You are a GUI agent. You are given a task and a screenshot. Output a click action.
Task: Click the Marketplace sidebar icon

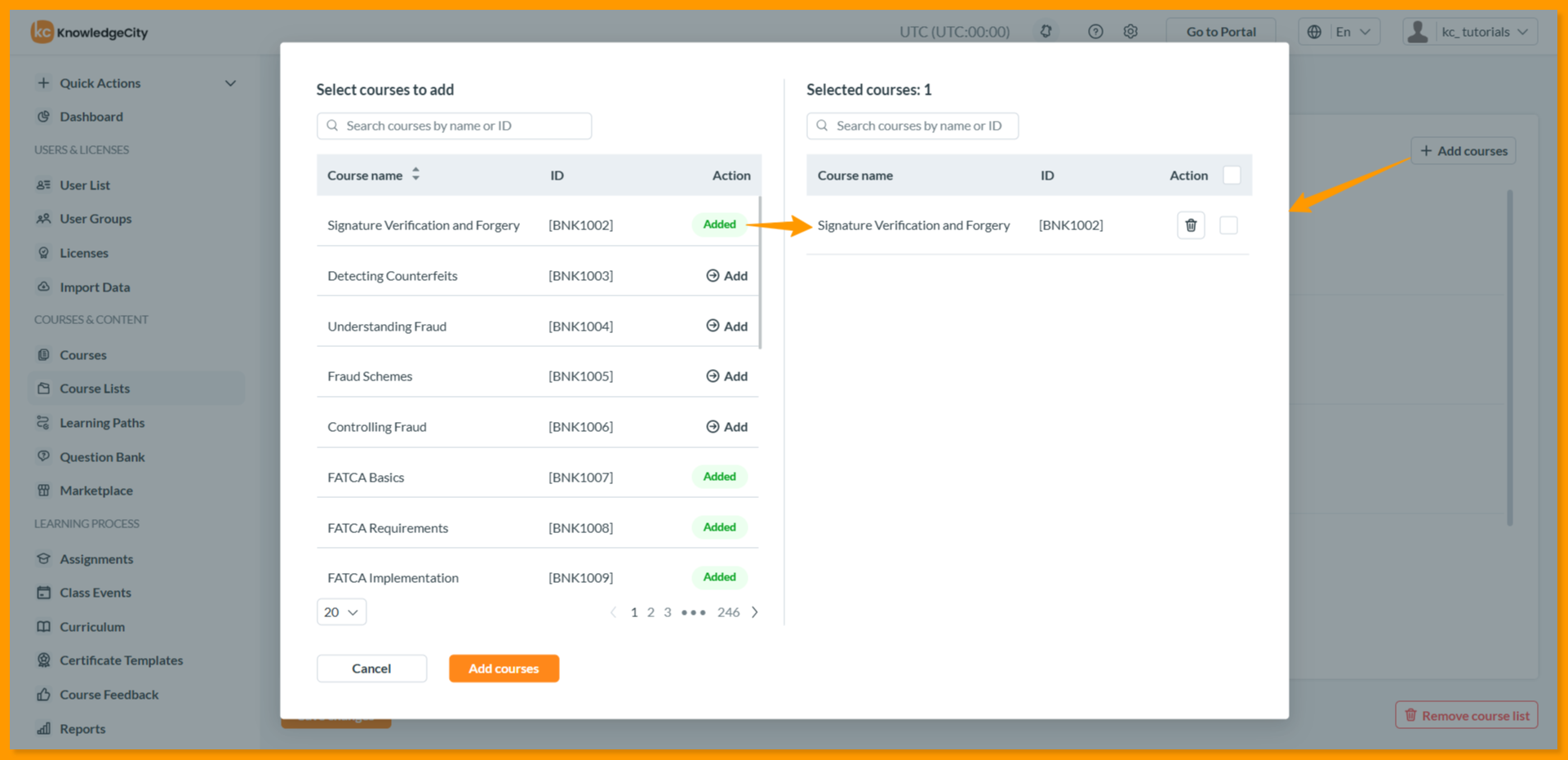pos(44,491)
